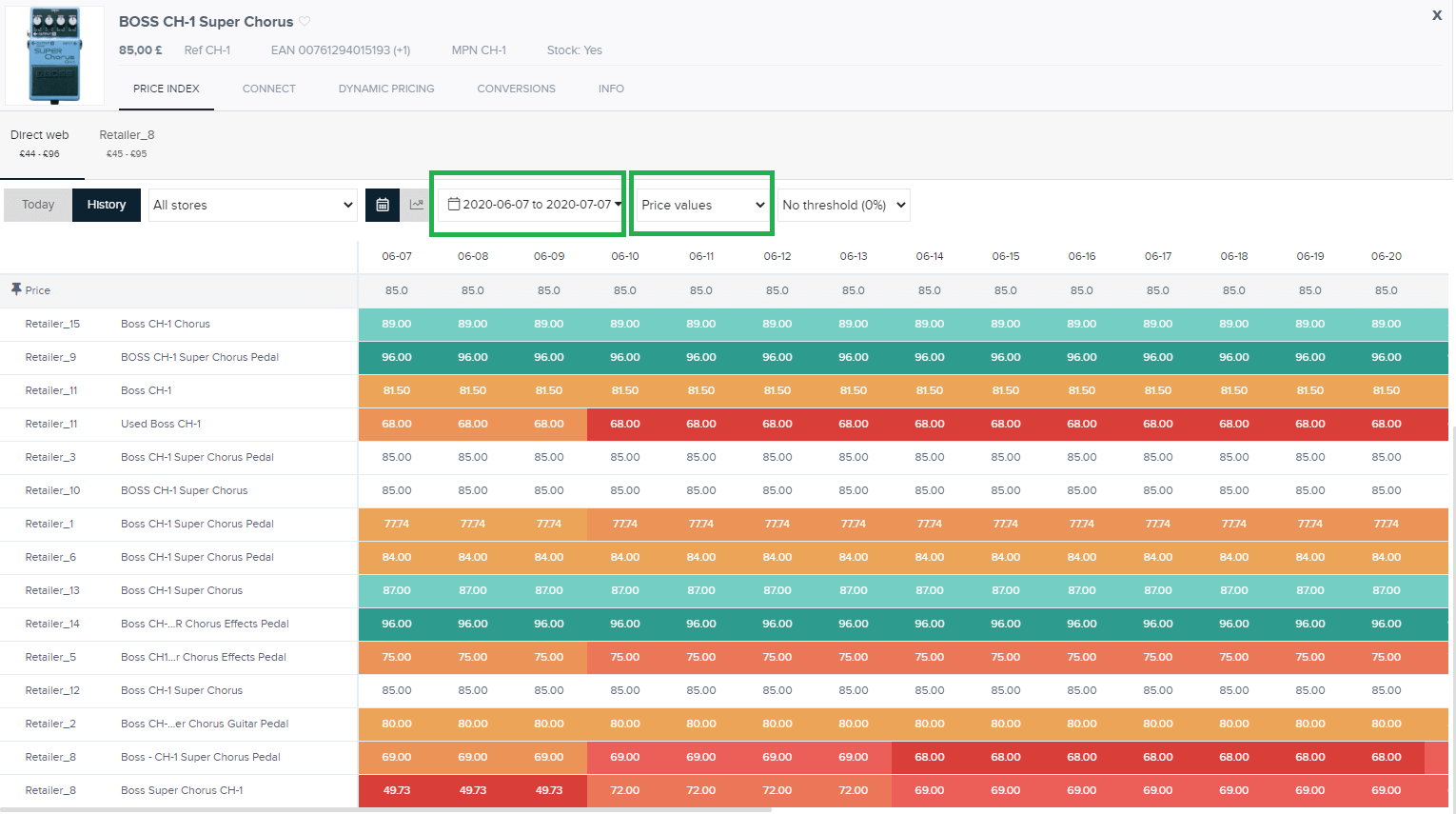Image resolution: width=1456 pixels, height=814 pixels.
Task: Click the BOSS CH-1 Super Chorus heading
Action: pyautogui.click(x=206, y=21)
